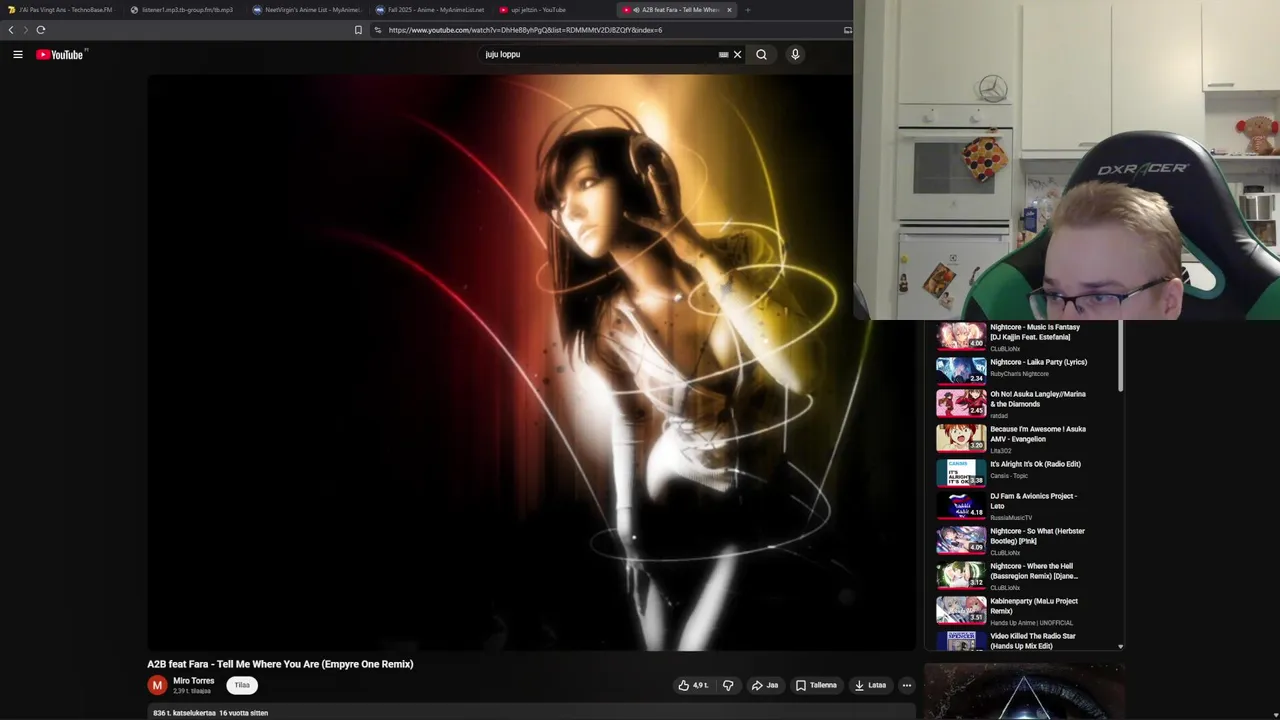Click the playlist scroll-down arrow
Screen dimensions: 1280x720
1120,647
